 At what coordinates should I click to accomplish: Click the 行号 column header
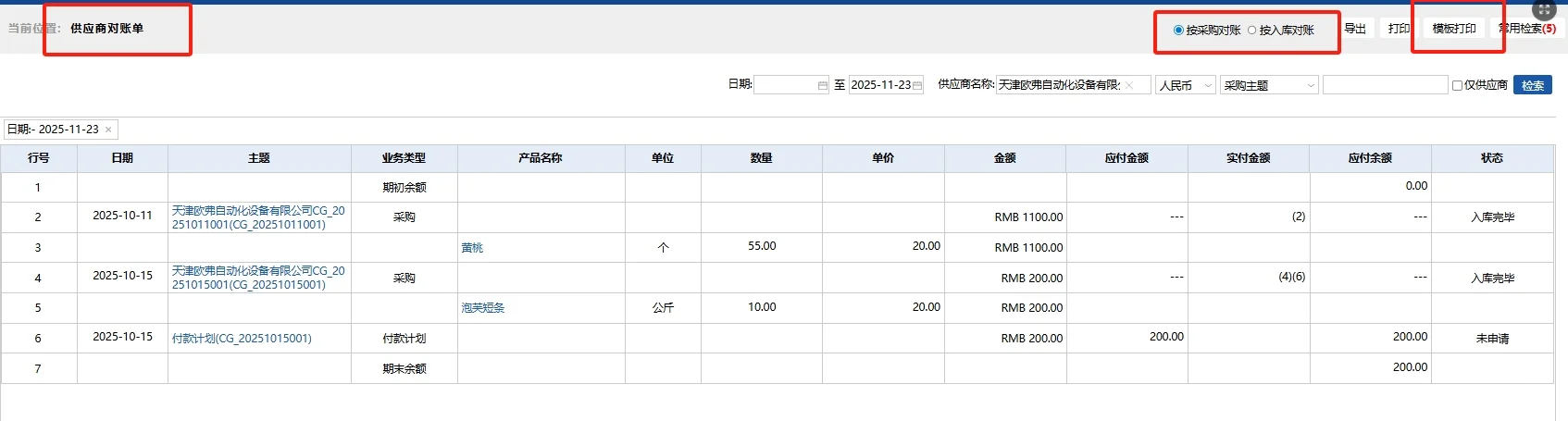tap(39, 158)
